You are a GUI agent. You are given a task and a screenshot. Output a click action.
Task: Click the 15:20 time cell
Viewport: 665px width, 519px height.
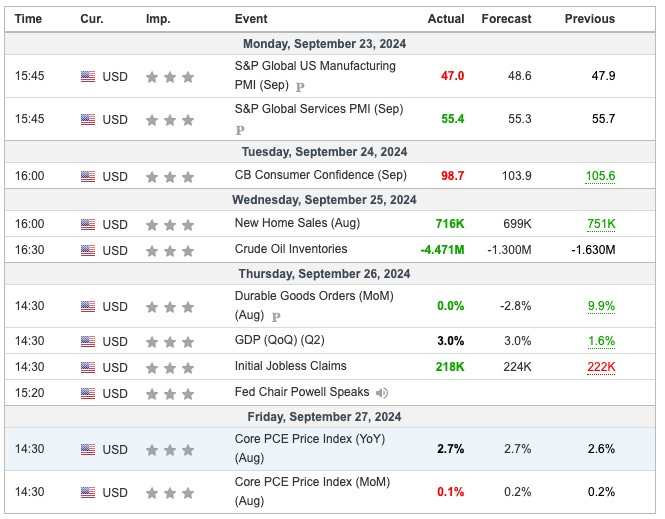[x=30, y=393]
